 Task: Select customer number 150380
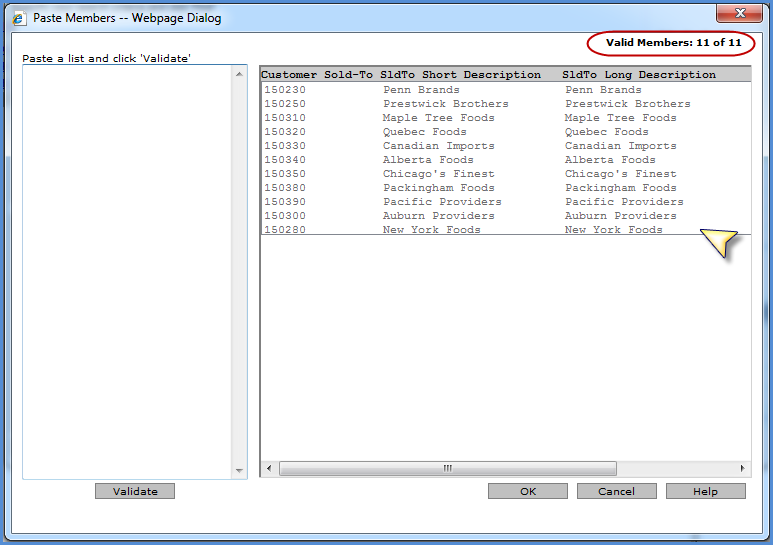285,188
